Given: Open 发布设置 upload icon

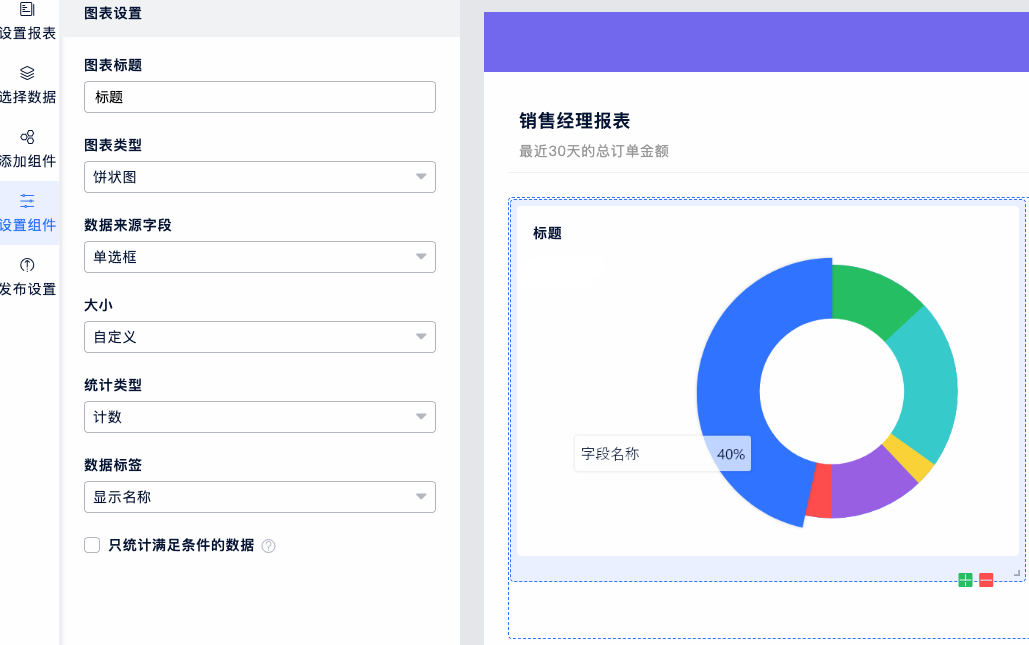Looking at the screenshot, I should pos(27,265).
